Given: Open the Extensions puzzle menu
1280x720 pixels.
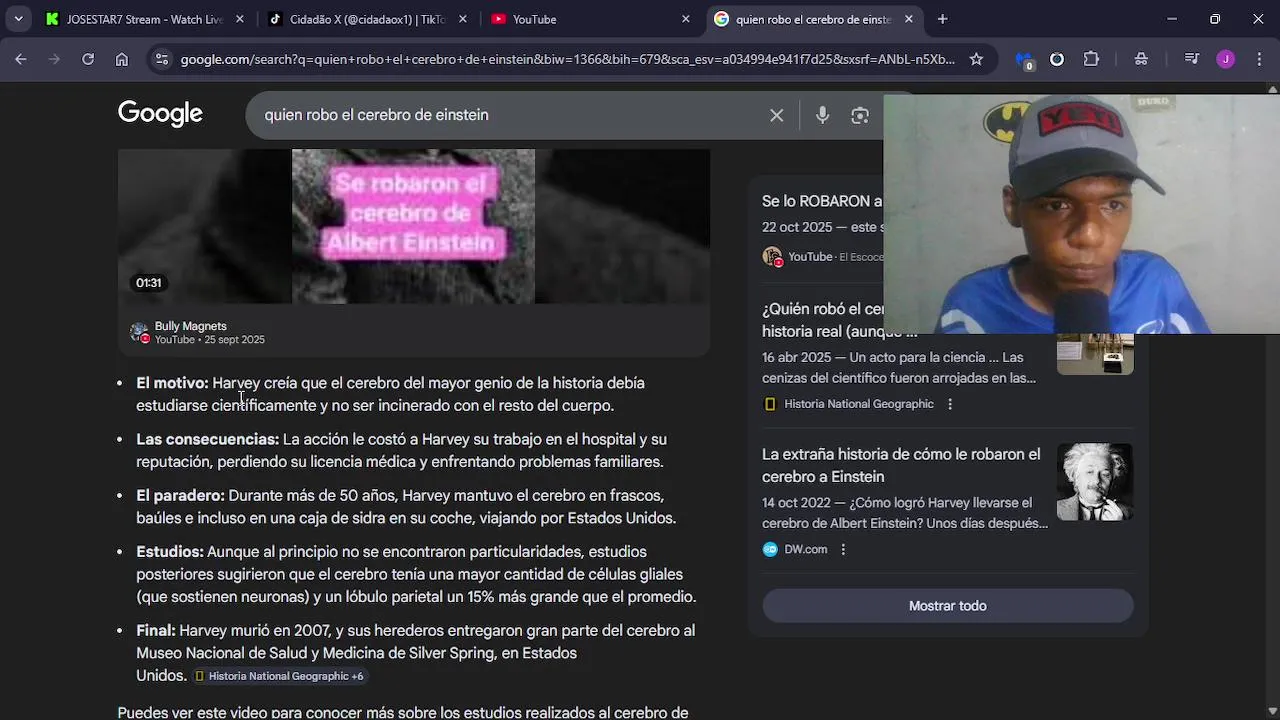Looking at the screenshot, I should (x=1091, y=59).
